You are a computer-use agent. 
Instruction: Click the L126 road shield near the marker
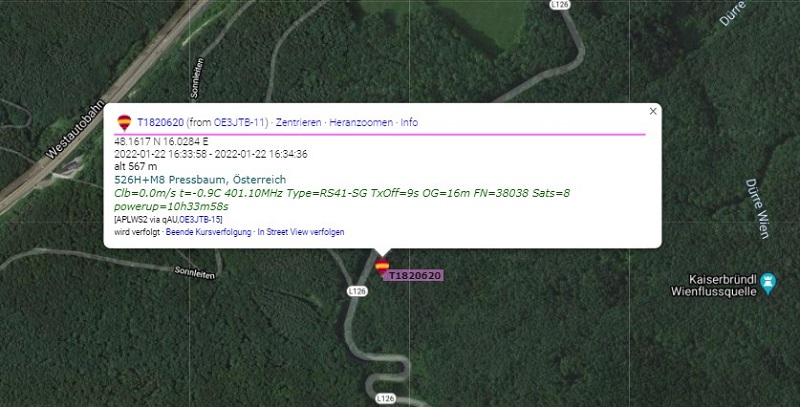pos(357,291)
